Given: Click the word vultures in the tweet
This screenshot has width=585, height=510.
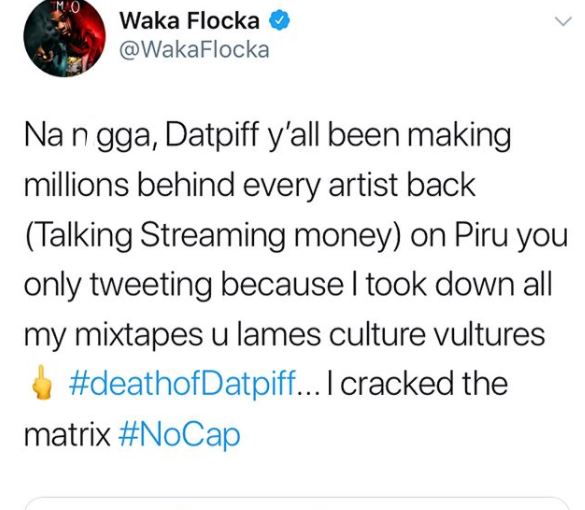Looking at the screenshot, I should click(x=490, y=334).
